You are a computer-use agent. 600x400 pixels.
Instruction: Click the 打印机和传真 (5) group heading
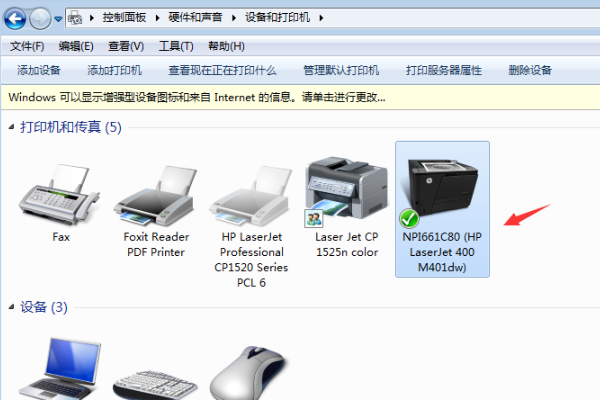click(x=71, y=127)
